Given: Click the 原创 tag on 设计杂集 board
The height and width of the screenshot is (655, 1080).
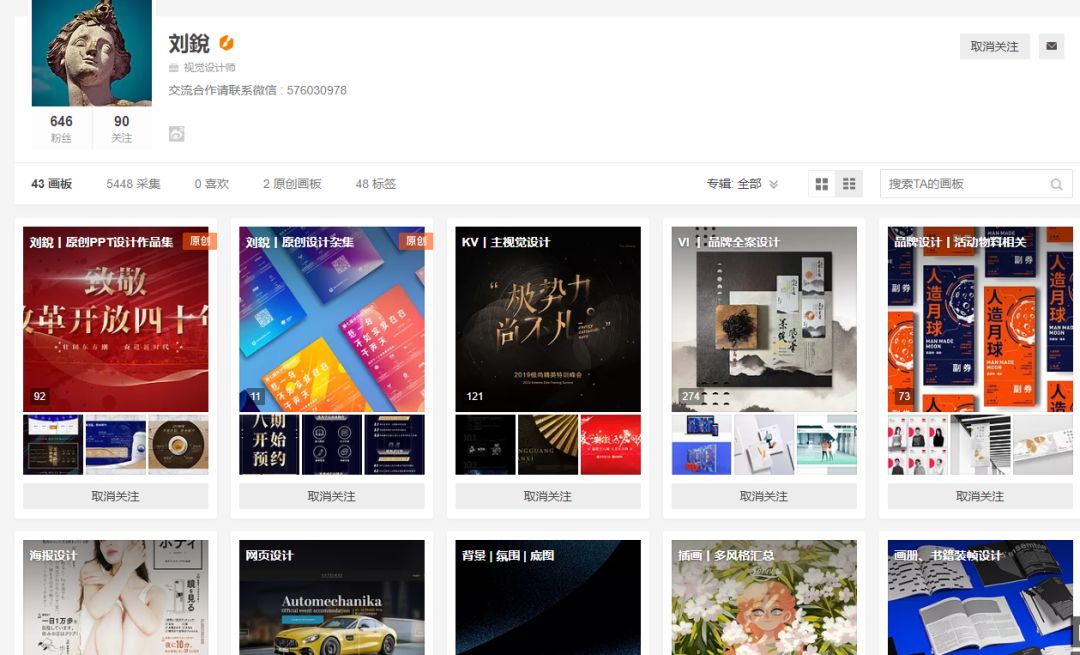Looking at the screenshot, I should pos(416,241).
